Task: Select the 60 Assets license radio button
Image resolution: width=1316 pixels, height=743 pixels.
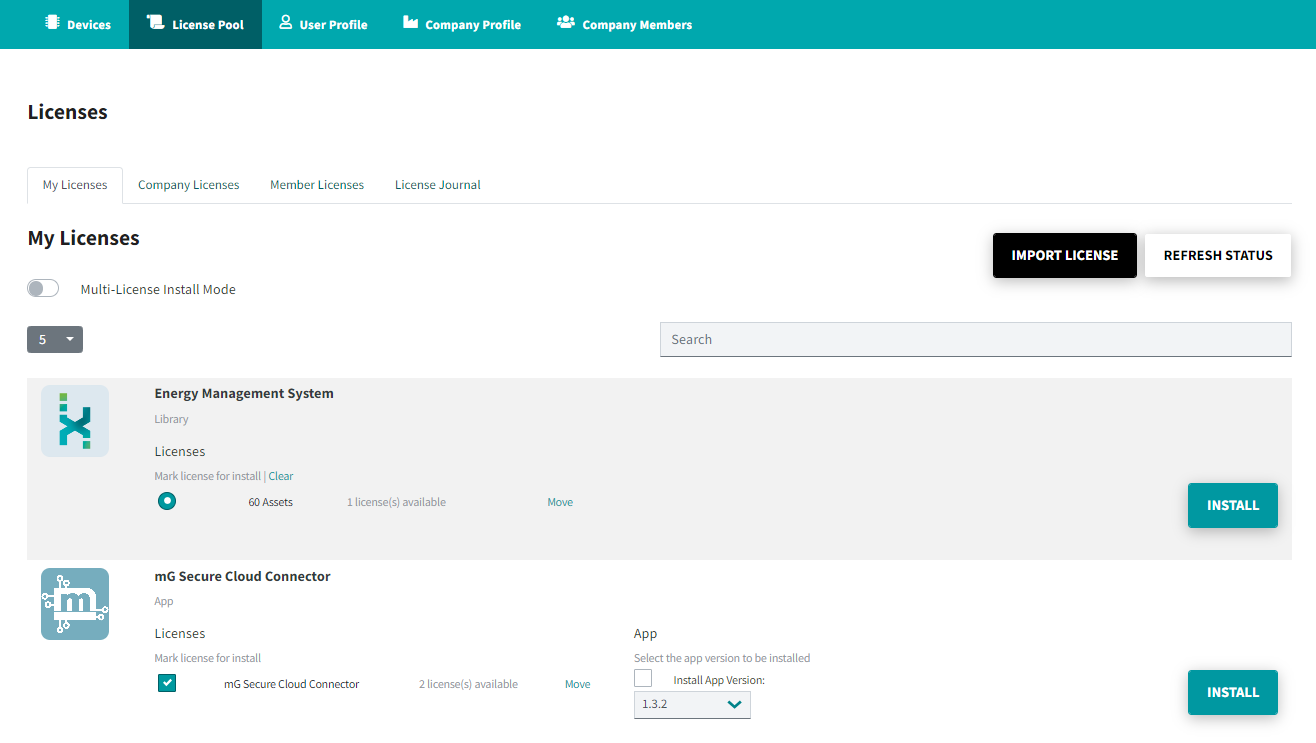Action: point(167,501)
